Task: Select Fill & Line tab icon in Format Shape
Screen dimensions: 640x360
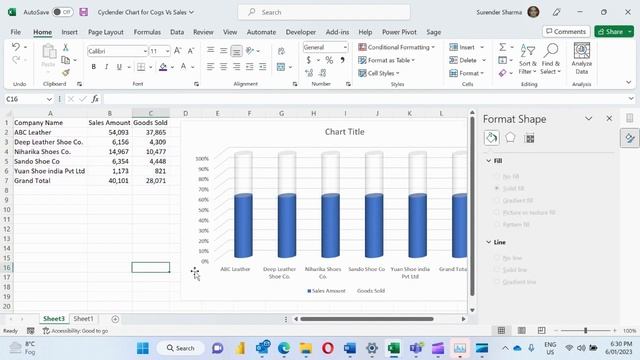Action: click(491, 138)
